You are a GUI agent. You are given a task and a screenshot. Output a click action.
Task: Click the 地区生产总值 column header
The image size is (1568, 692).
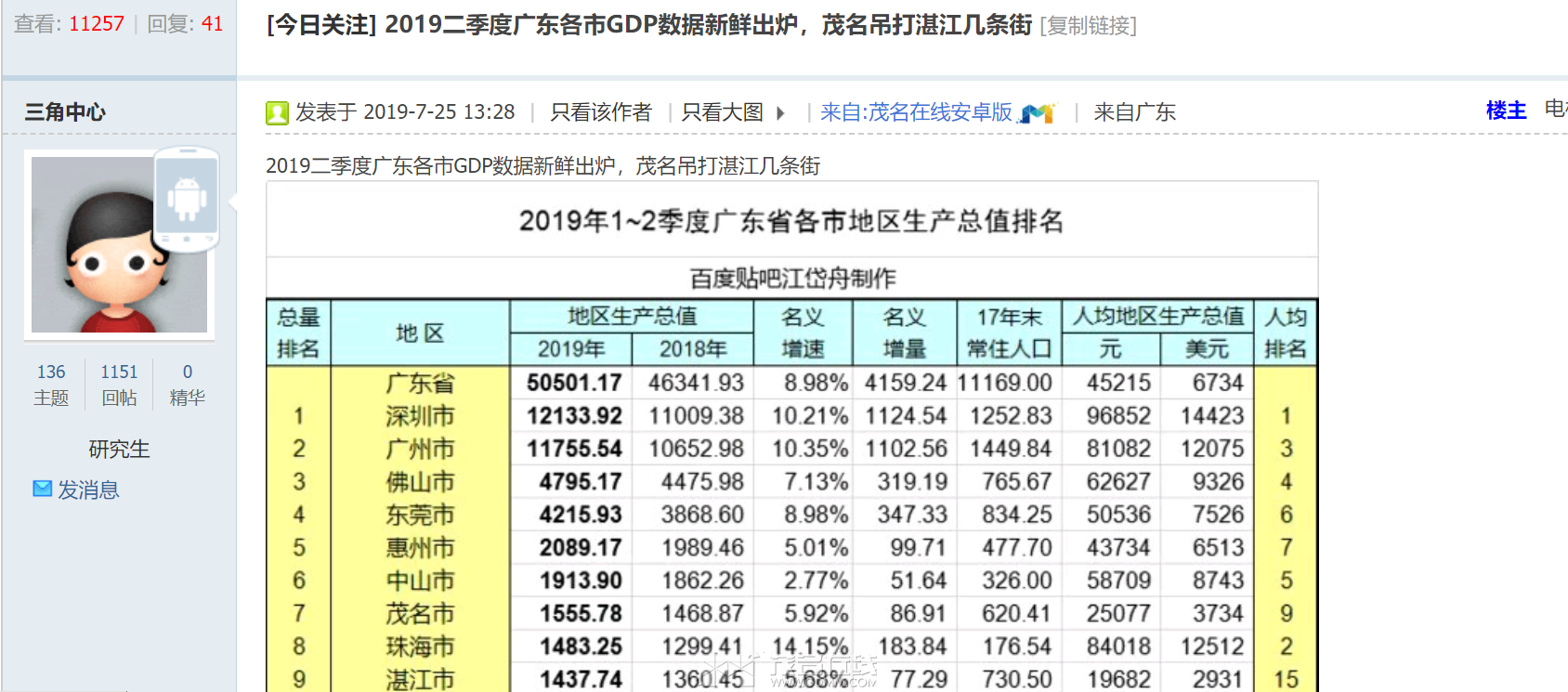(632, 316)
